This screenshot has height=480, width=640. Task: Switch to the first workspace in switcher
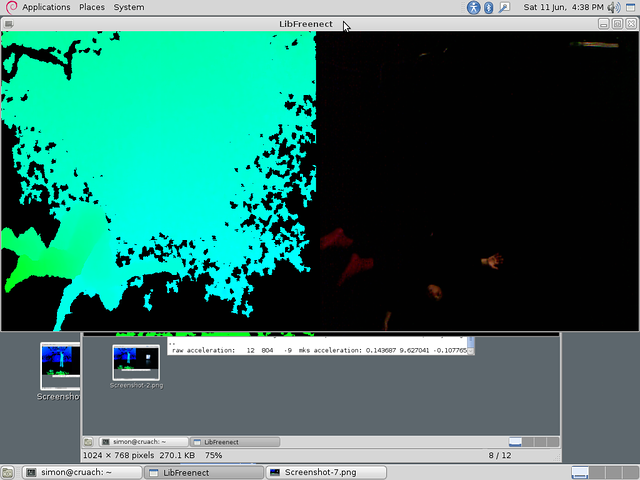pos(579,472)
